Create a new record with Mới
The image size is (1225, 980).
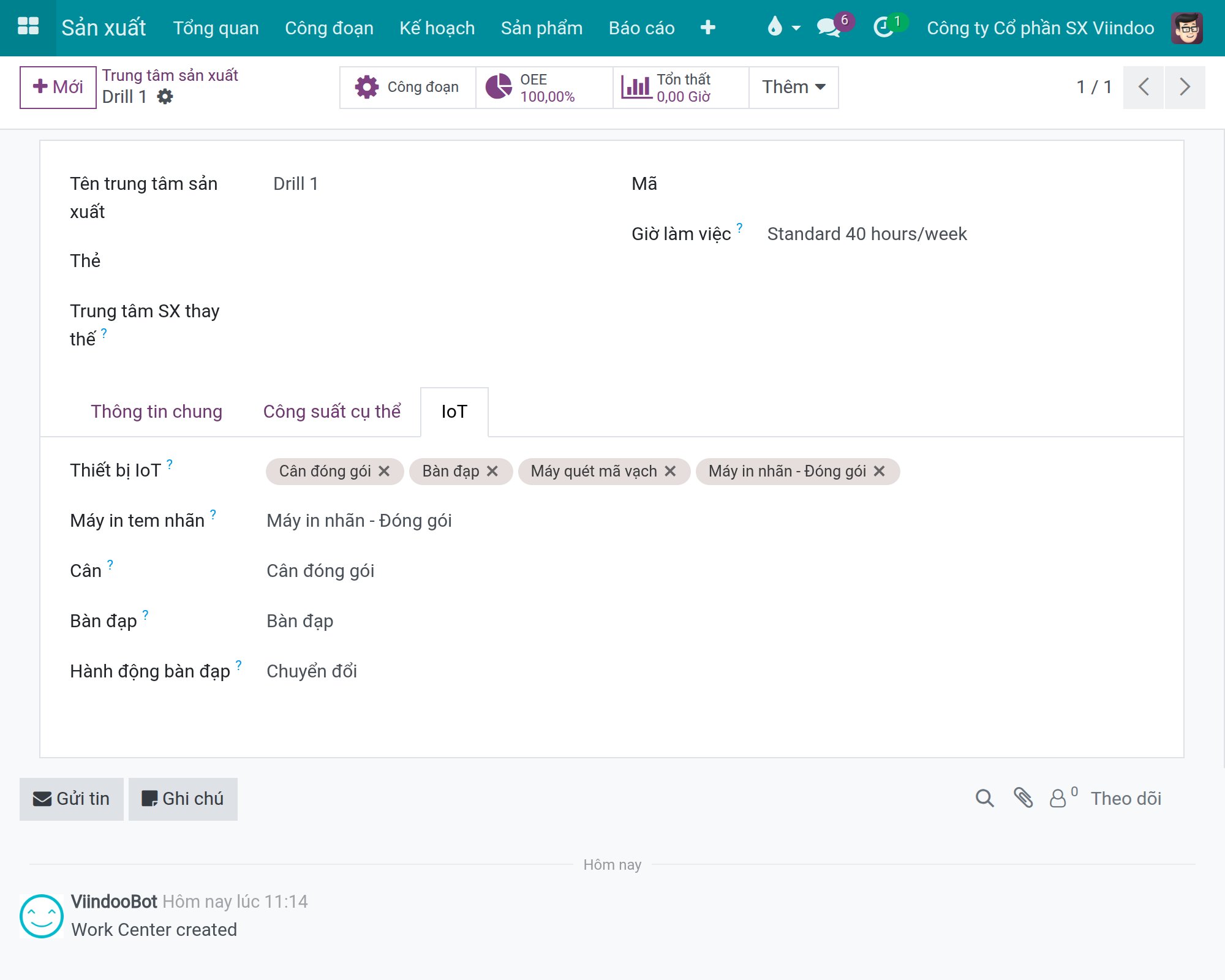tap(58, 87)
